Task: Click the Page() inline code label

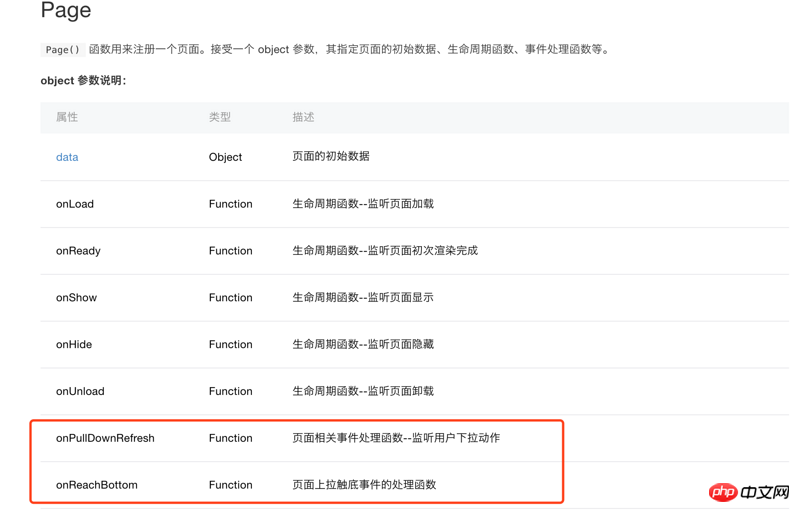Action: [x=62, y=49]
